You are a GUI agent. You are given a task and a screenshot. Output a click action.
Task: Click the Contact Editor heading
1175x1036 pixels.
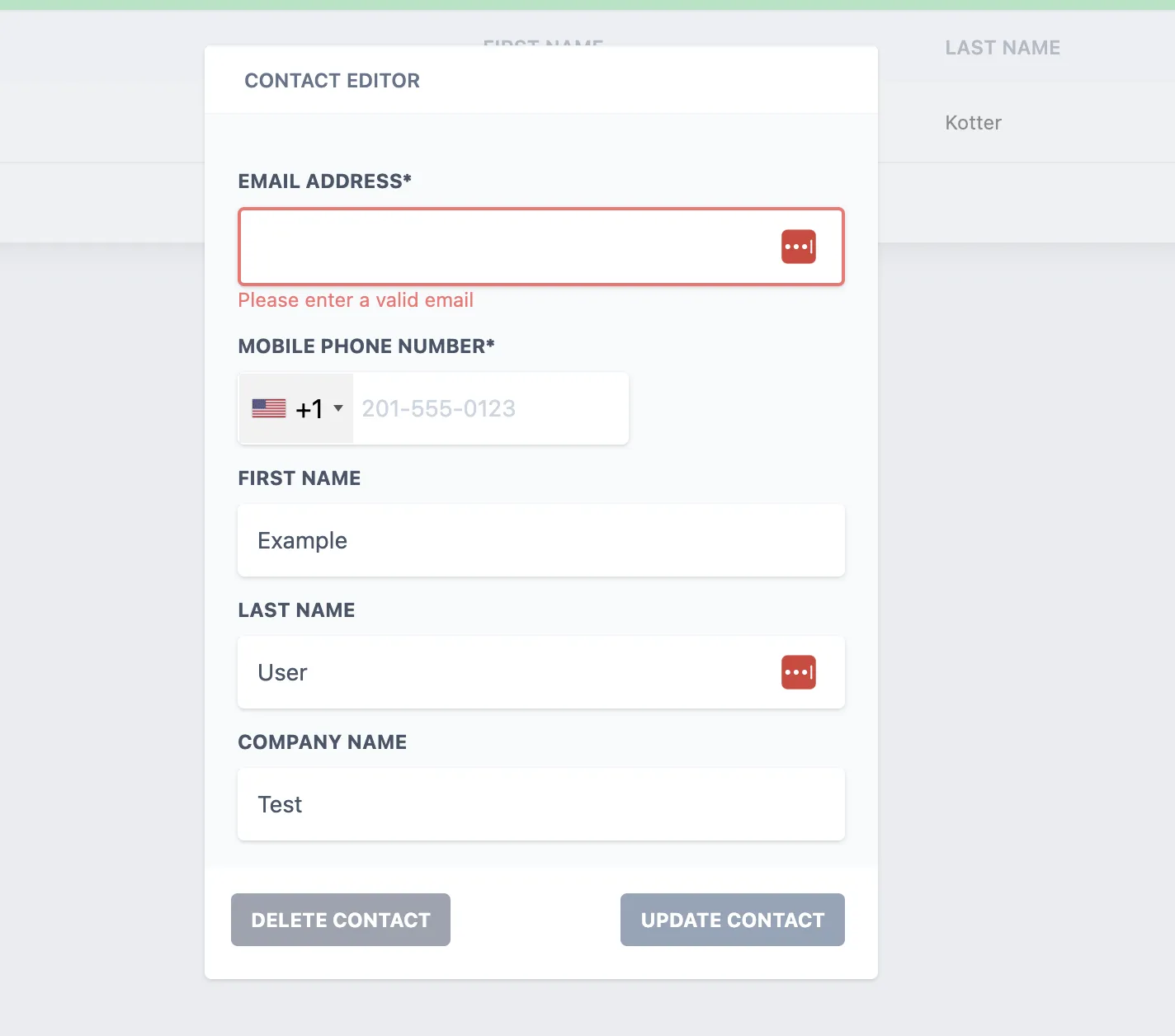click(x=332, y=81)
